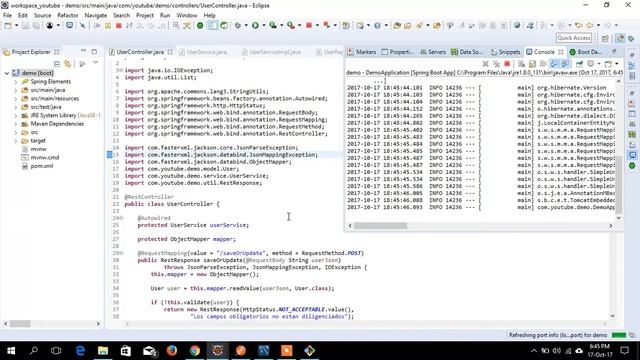
Task: Click the red Terminate icon in the main toolbar
Action: tap(119, 25)
